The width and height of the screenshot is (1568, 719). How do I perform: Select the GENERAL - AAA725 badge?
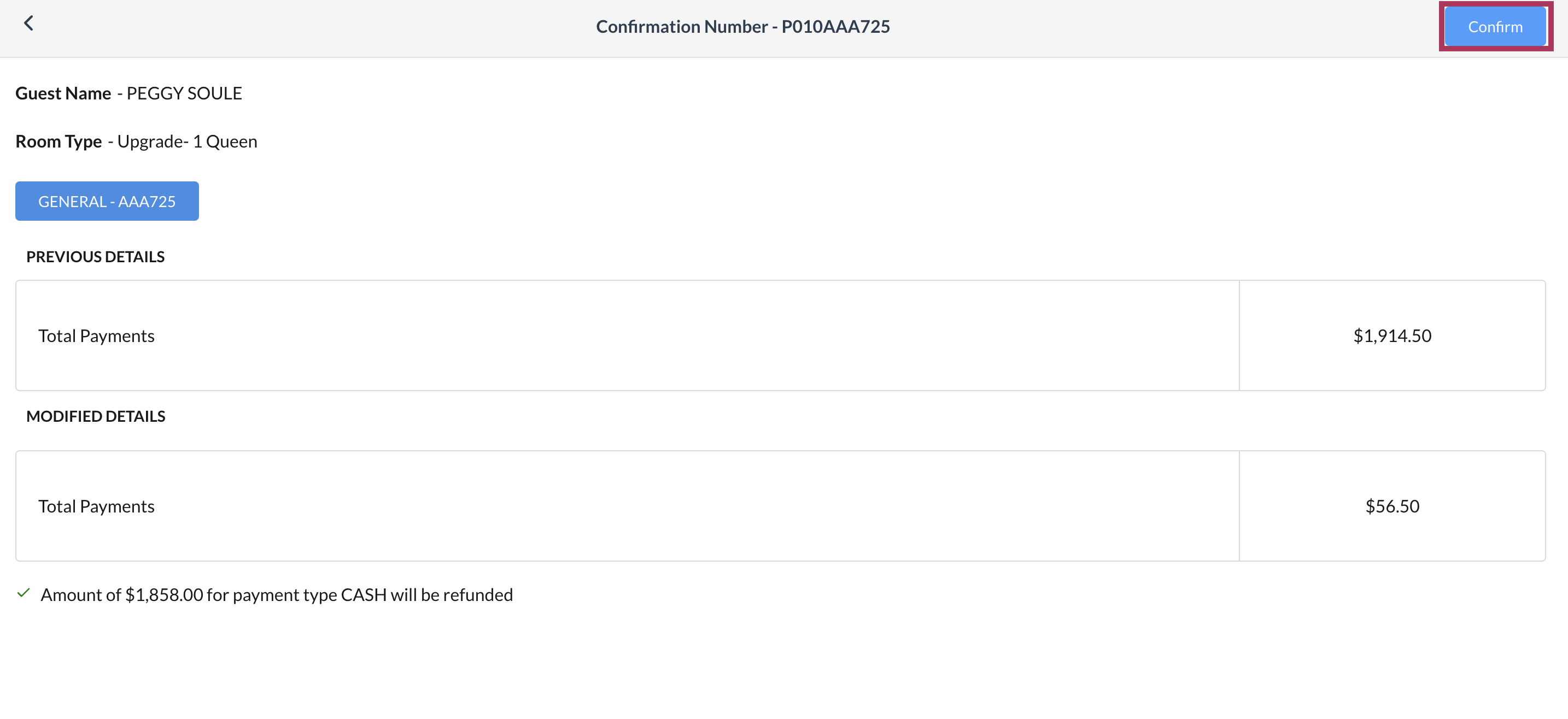click(107, 201)
